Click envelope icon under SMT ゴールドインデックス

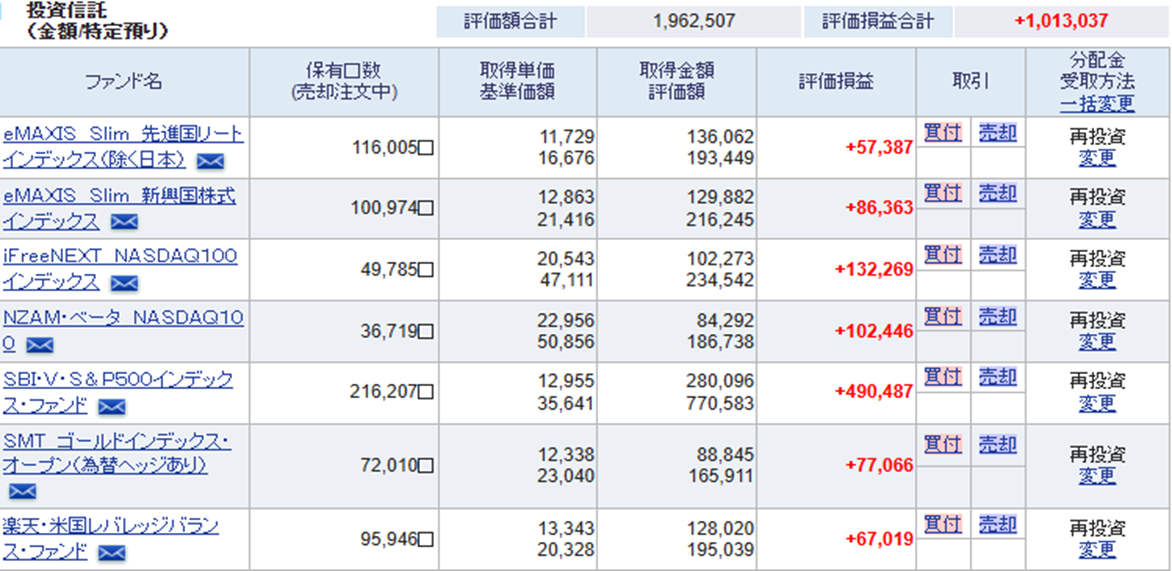22,491
